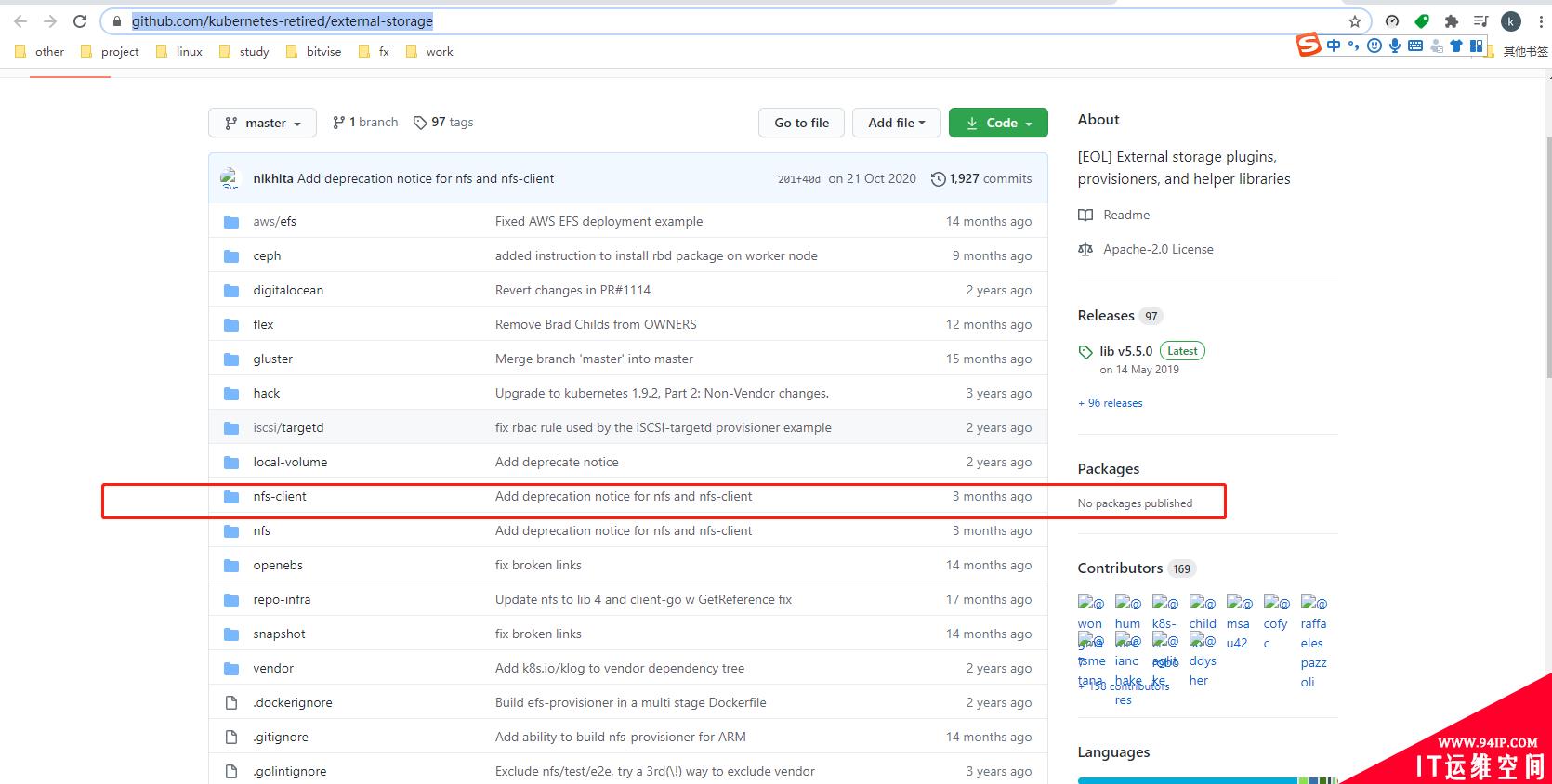Viewport: 1552px width, 784px height.
Task: Open the lib v5.5.0 release
Action: pos(1125,351)
